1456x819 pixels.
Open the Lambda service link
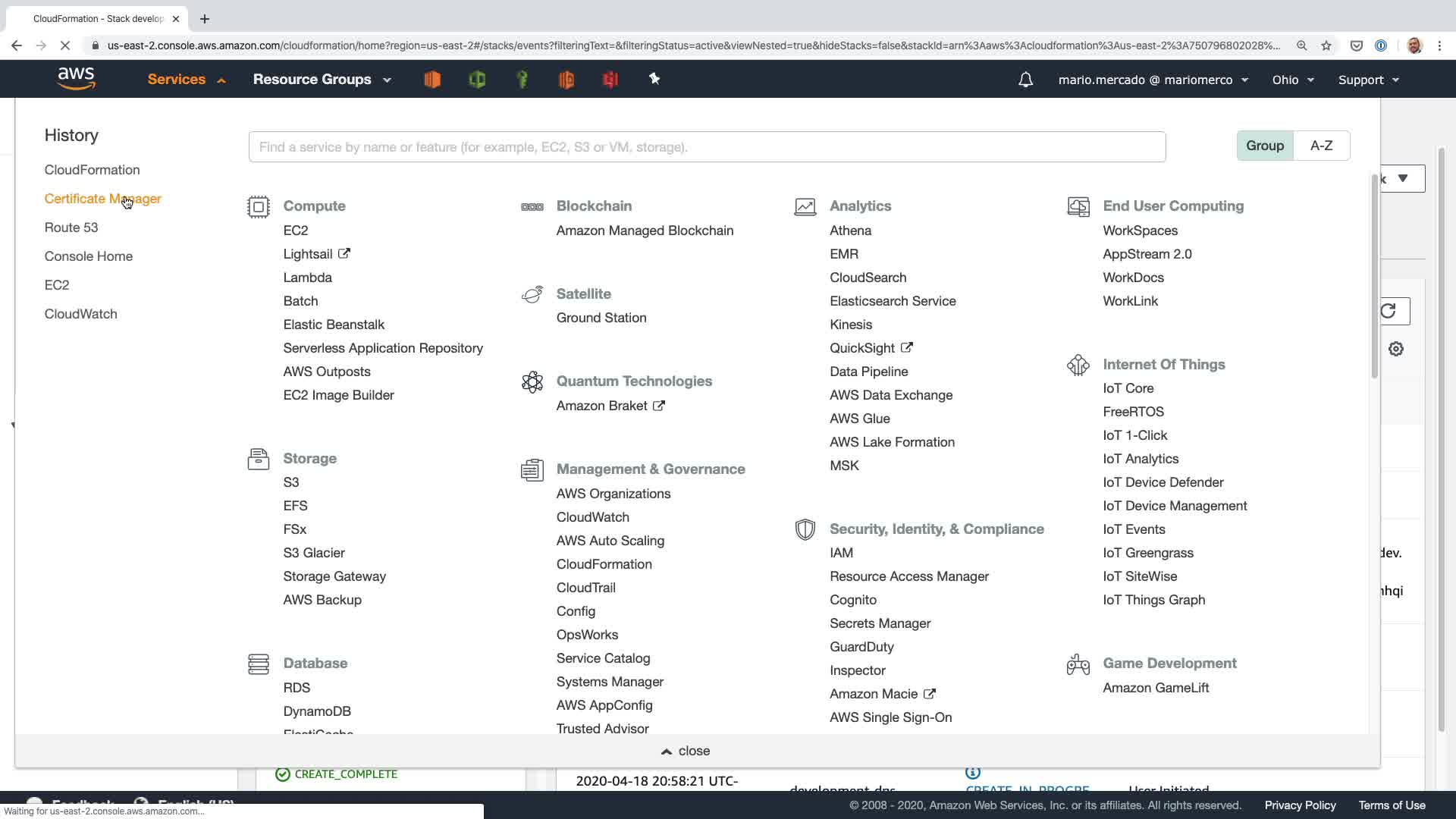pos(307,278)
